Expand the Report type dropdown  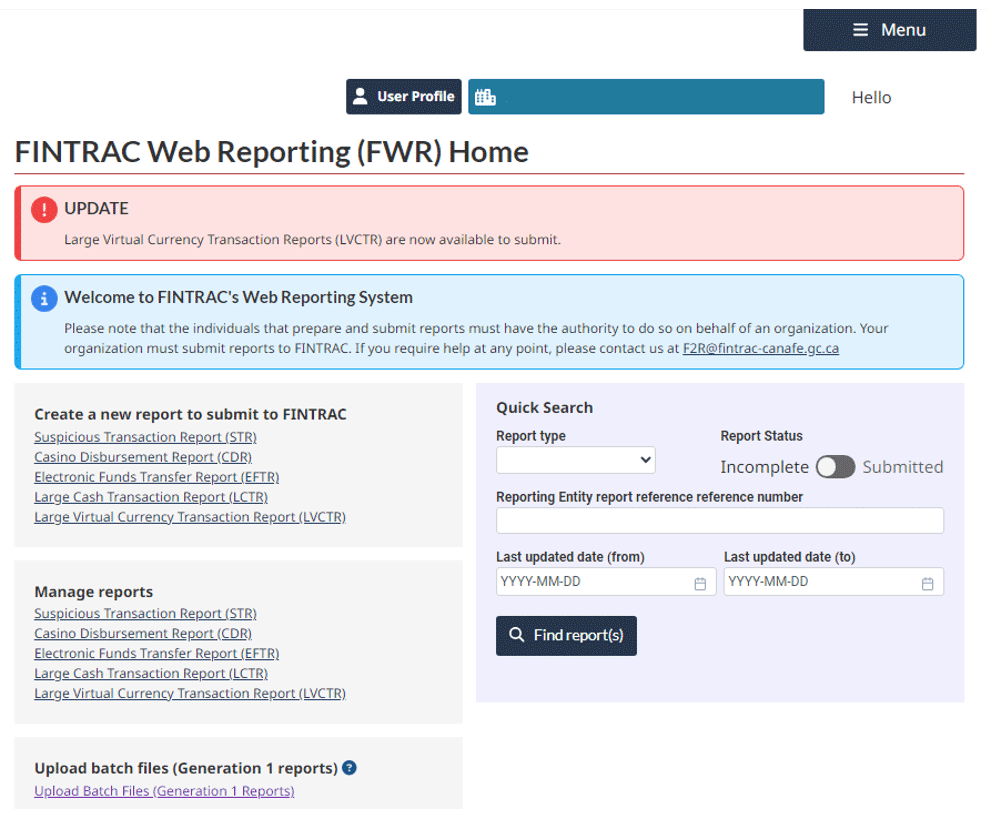coord(575,460)
